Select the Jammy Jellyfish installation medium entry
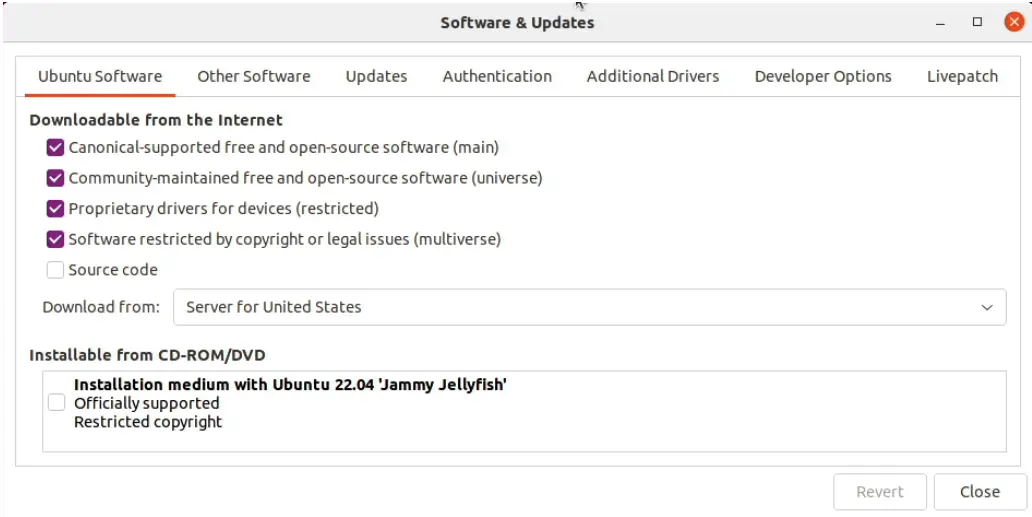Image resolution: width=1032 pixels, height=517 pixels. coord(290,385)
